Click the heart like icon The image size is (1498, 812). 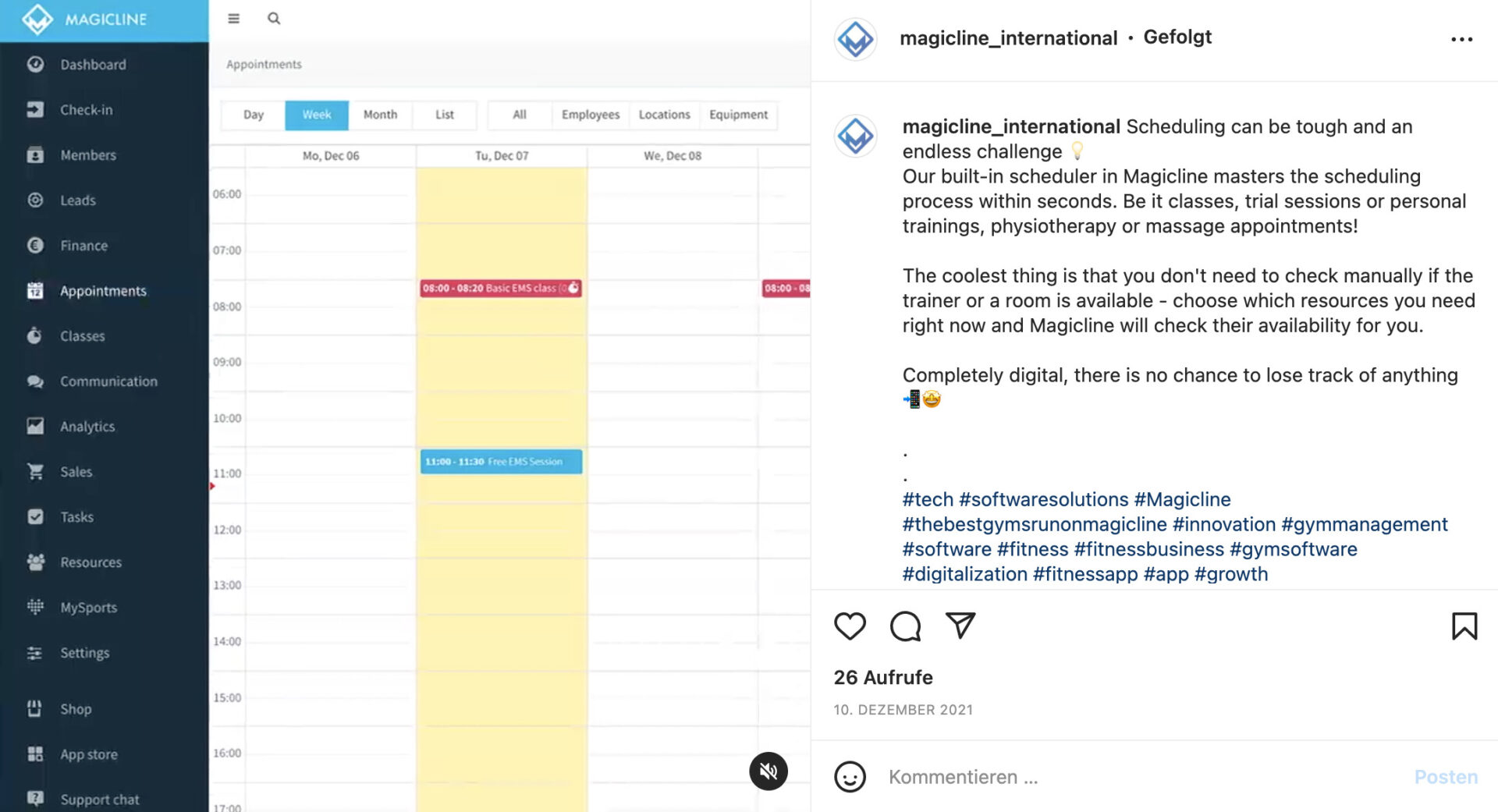click(850, 626)
